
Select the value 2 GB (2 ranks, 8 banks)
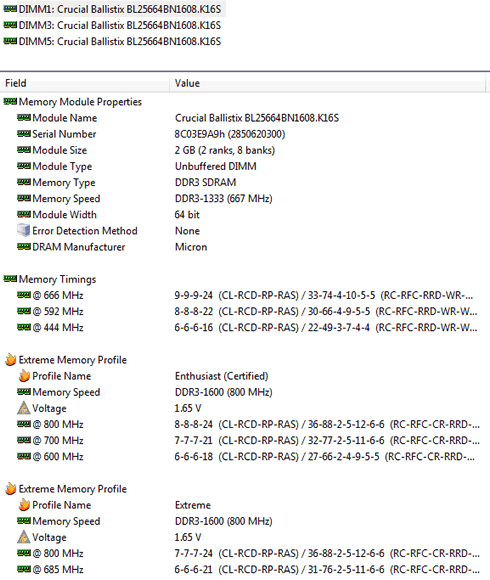point(225,150)
